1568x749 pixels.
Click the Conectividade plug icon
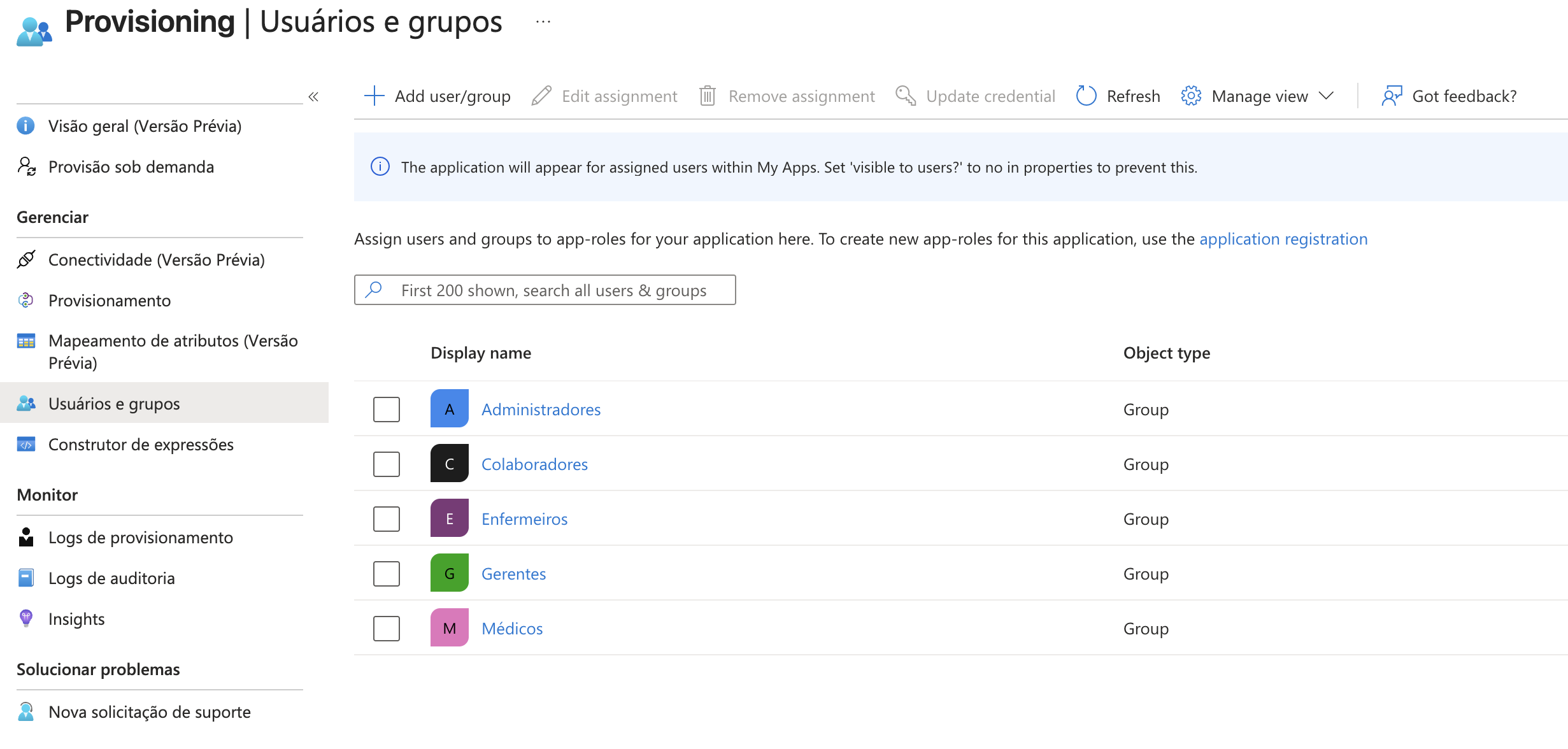[x=26, y=259]
